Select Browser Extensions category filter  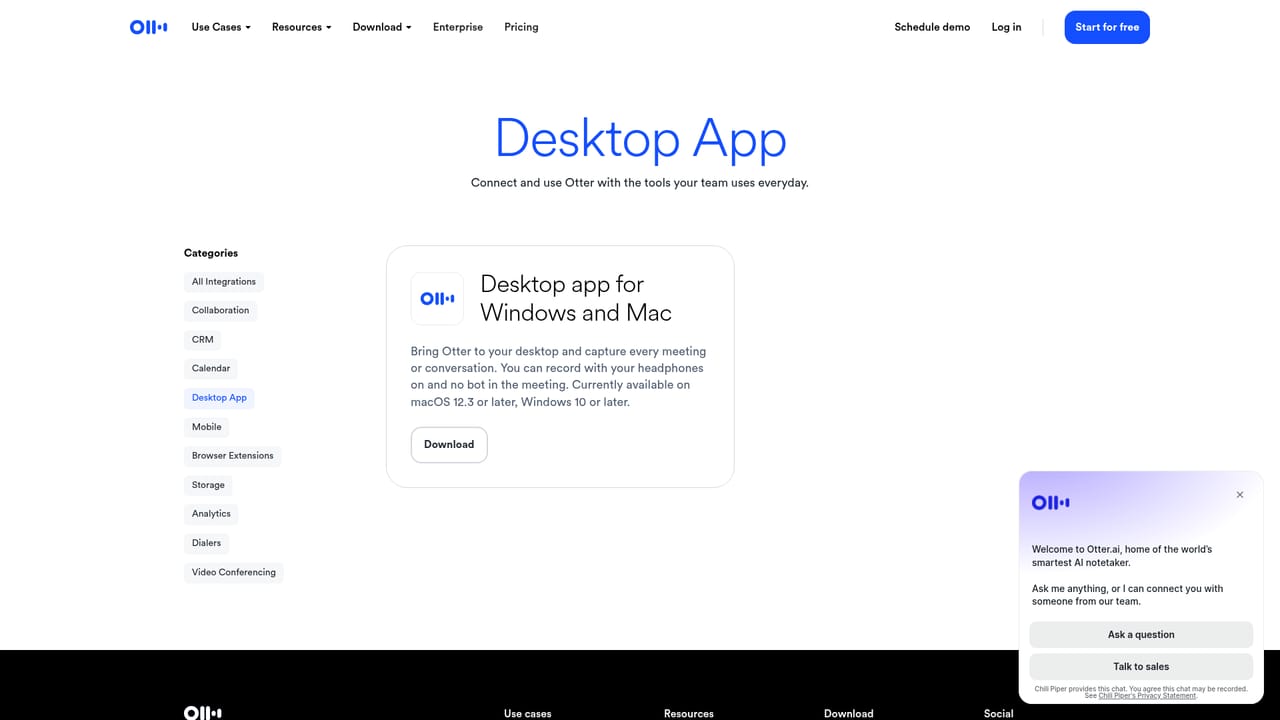click(233, 456)
